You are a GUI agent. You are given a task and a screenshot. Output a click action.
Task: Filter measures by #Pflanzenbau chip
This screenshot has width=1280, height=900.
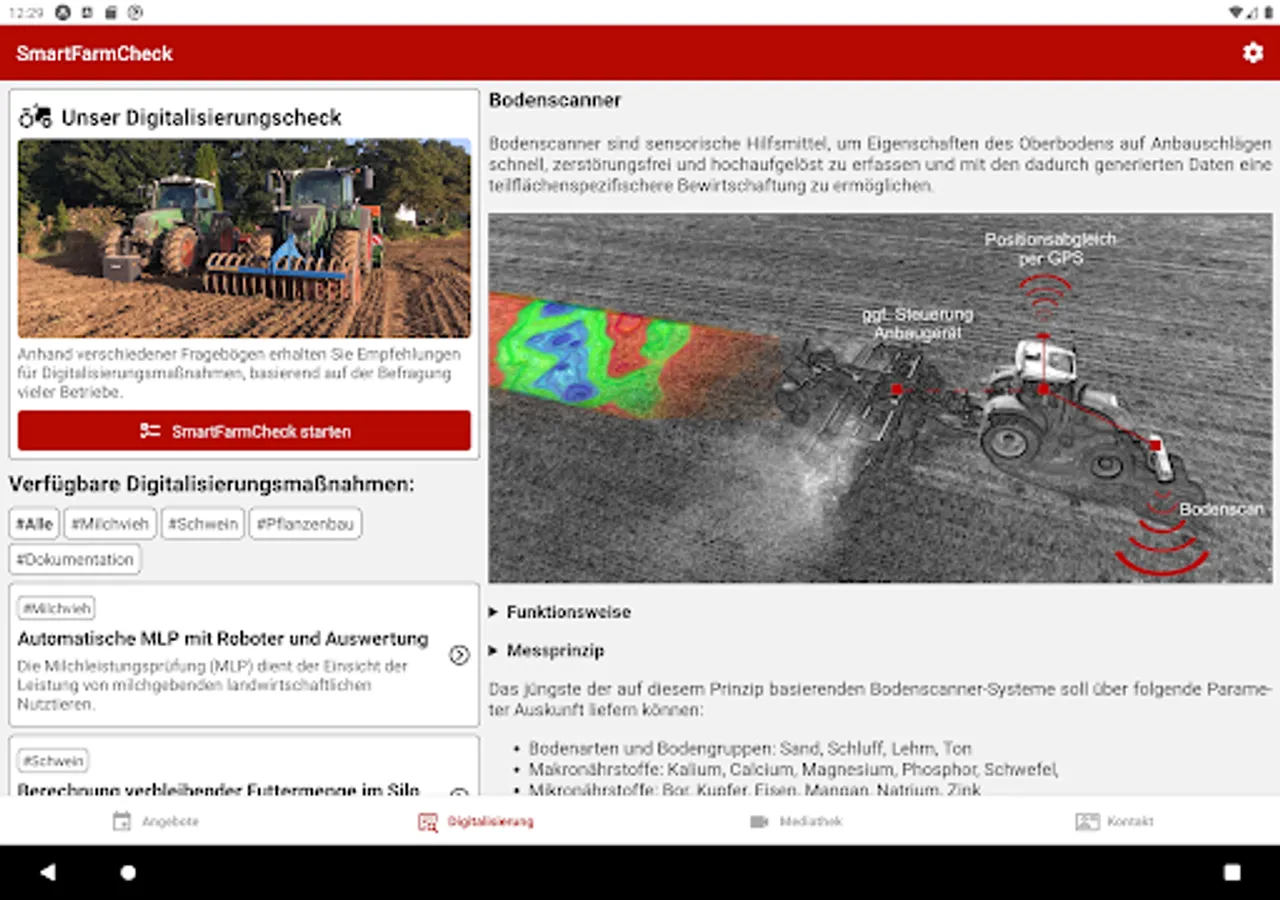point(305,524)
